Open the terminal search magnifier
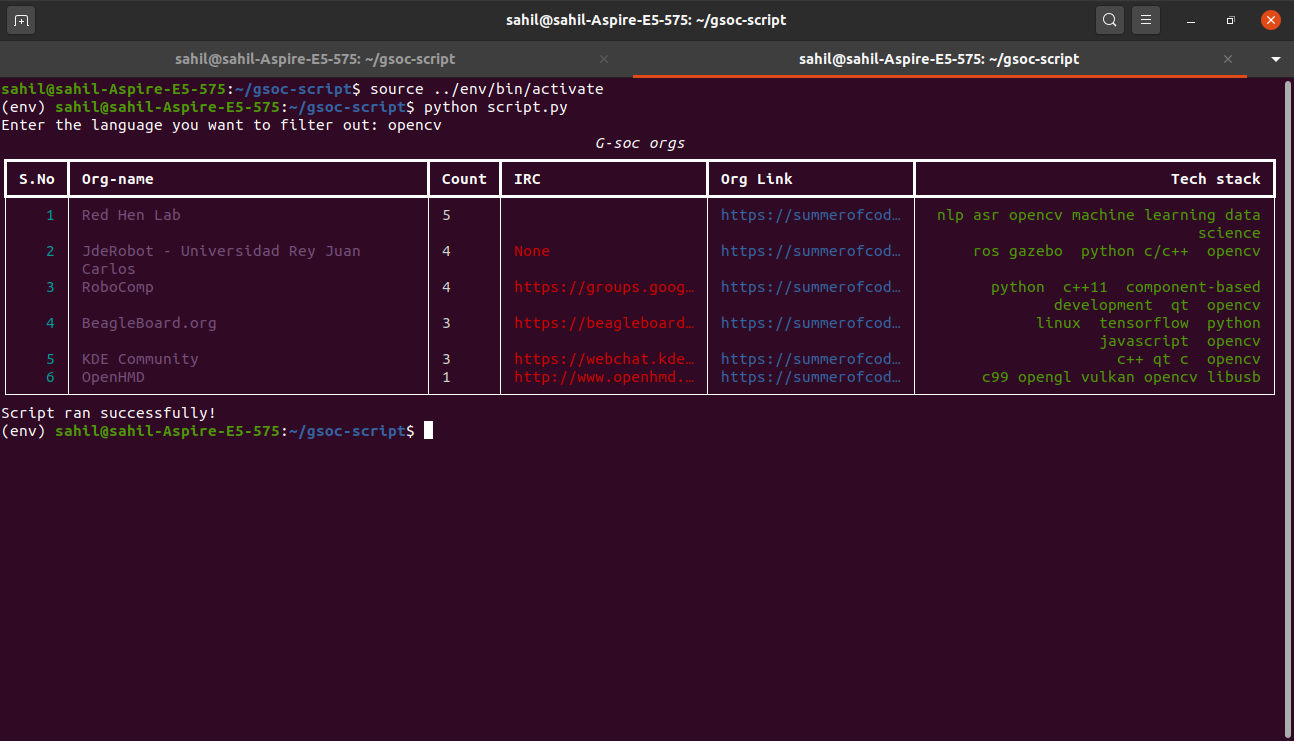Image resolution: width=1294 pixels, height=741 pixels. click(1110, 20)
